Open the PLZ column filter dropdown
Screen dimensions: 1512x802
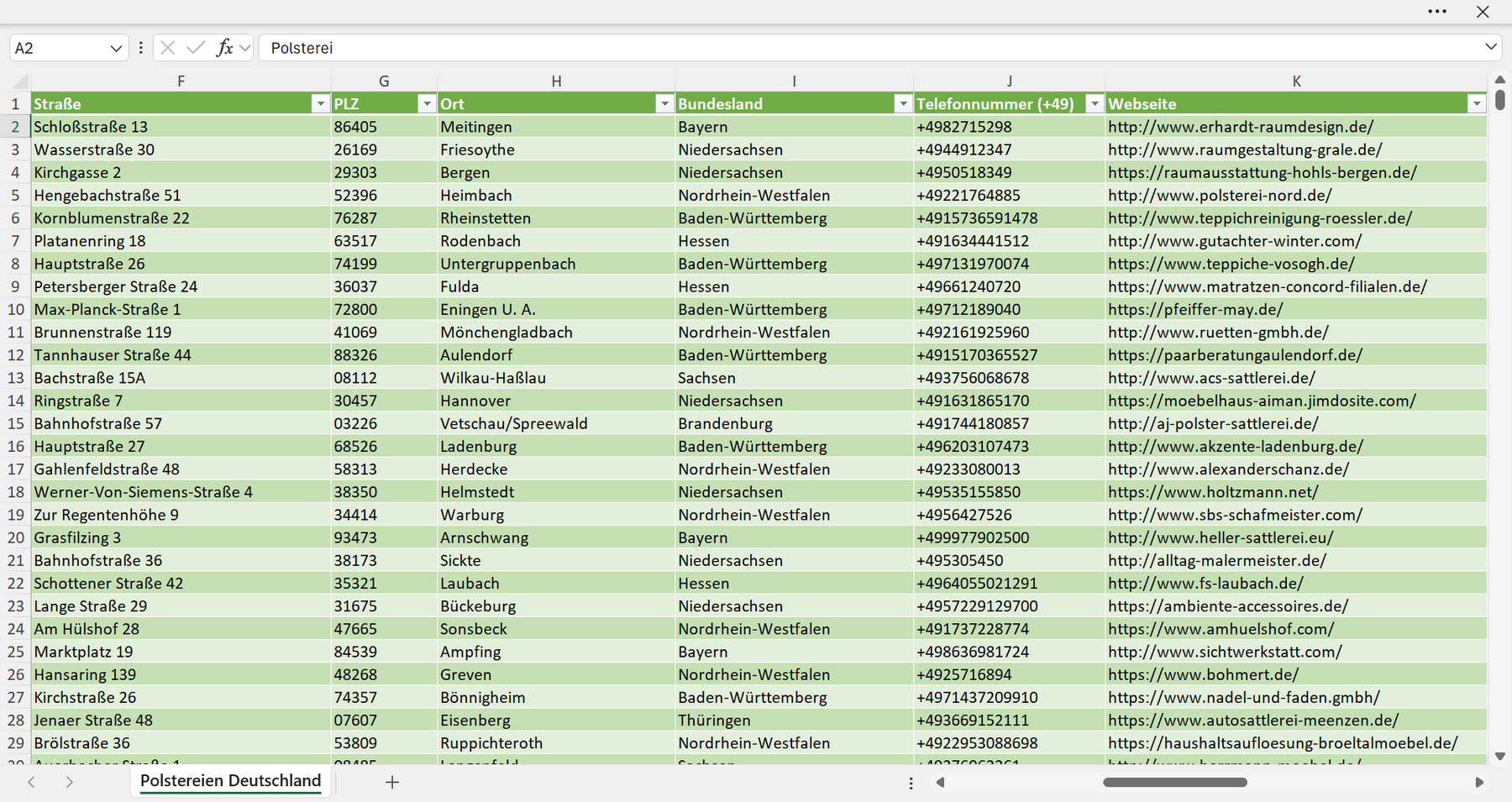coord(427,104)
